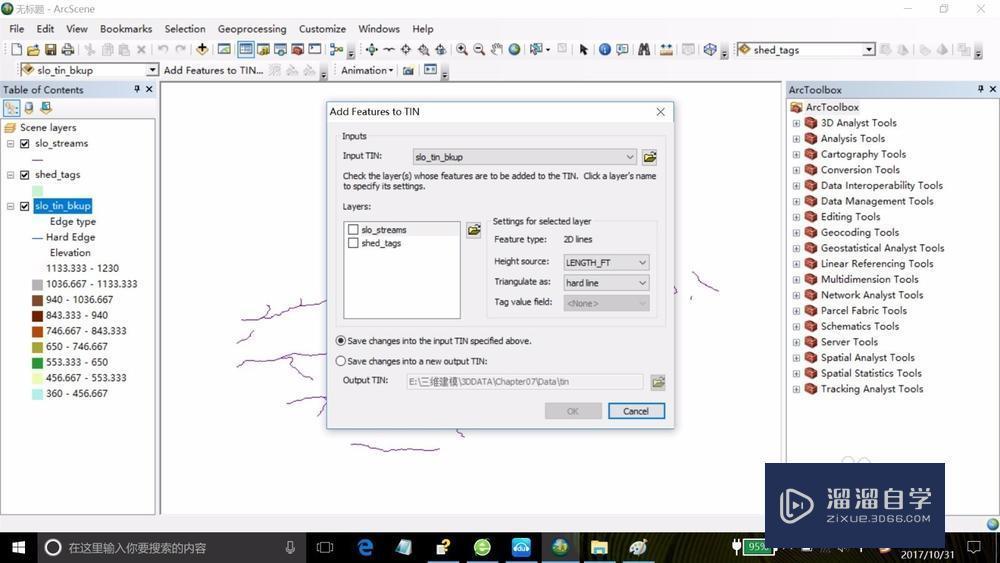Click the 746.667 - 843.333 orange swatch
Screen dimensions: 1000x563
click(x=37, y=331)
